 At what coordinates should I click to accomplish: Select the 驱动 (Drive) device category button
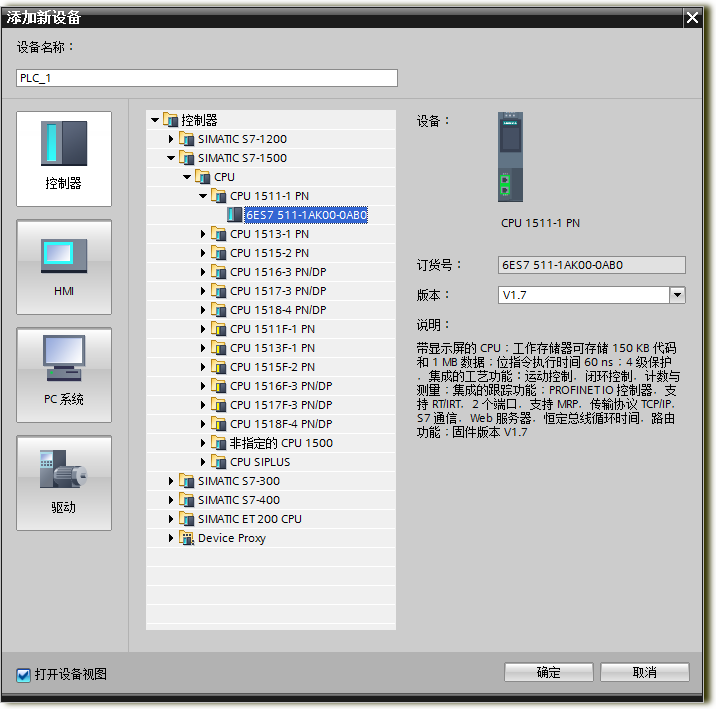[64, 483]
